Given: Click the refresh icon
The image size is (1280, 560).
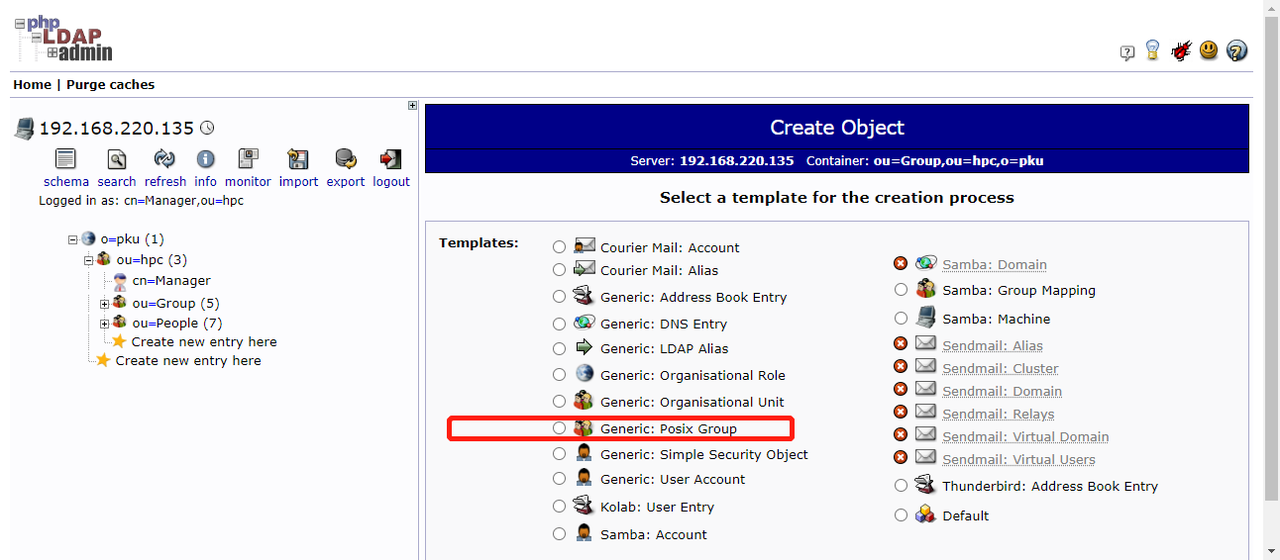Looking at the screenshot, I should 164,159.
